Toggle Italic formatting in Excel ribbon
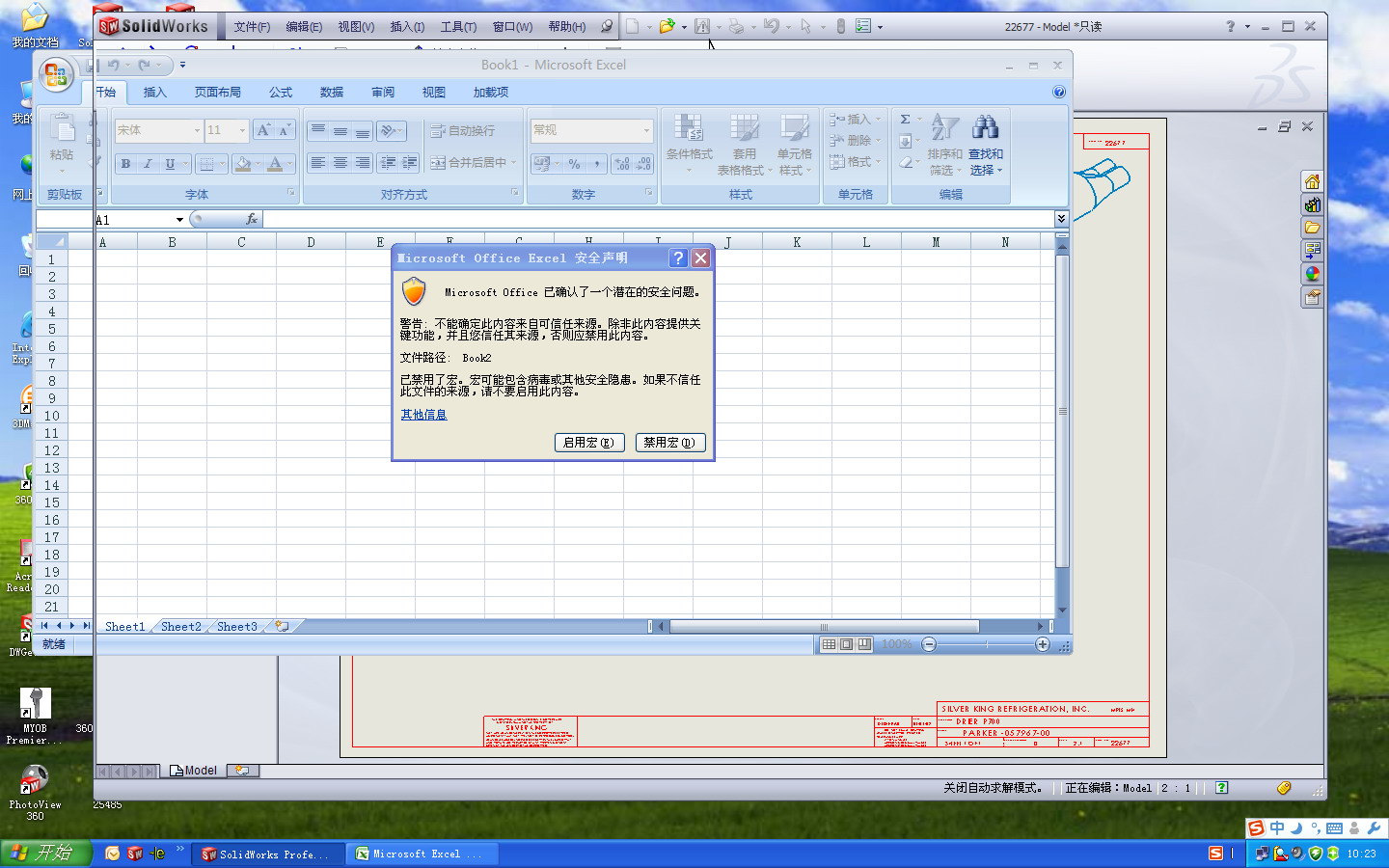 click(148, 164)
